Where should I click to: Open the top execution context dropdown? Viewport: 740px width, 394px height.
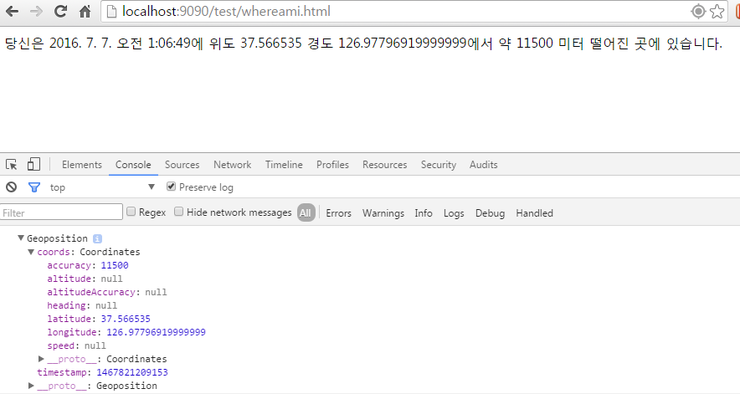click(102, 187)
